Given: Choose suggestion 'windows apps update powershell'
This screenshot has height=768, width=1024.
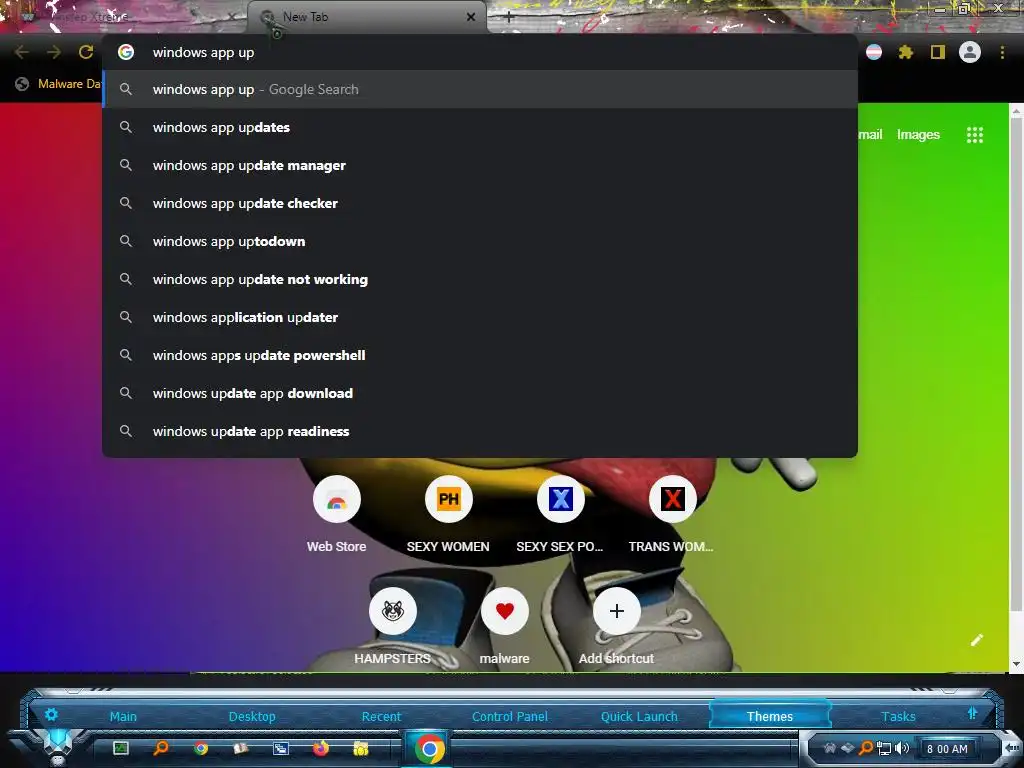Looking at the screenshot, I should (480, 355).
